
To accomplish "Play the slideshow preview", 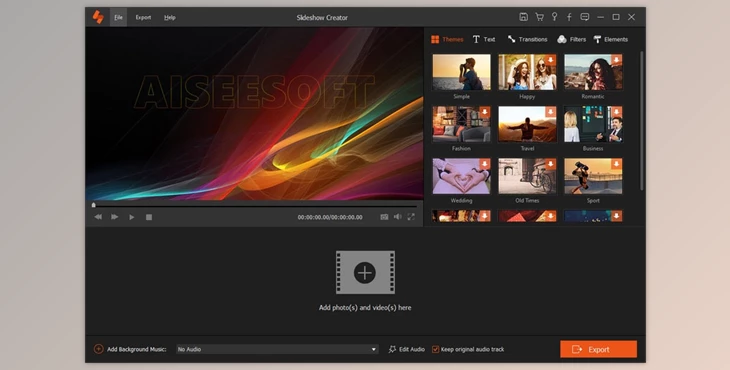I will 132,217.
